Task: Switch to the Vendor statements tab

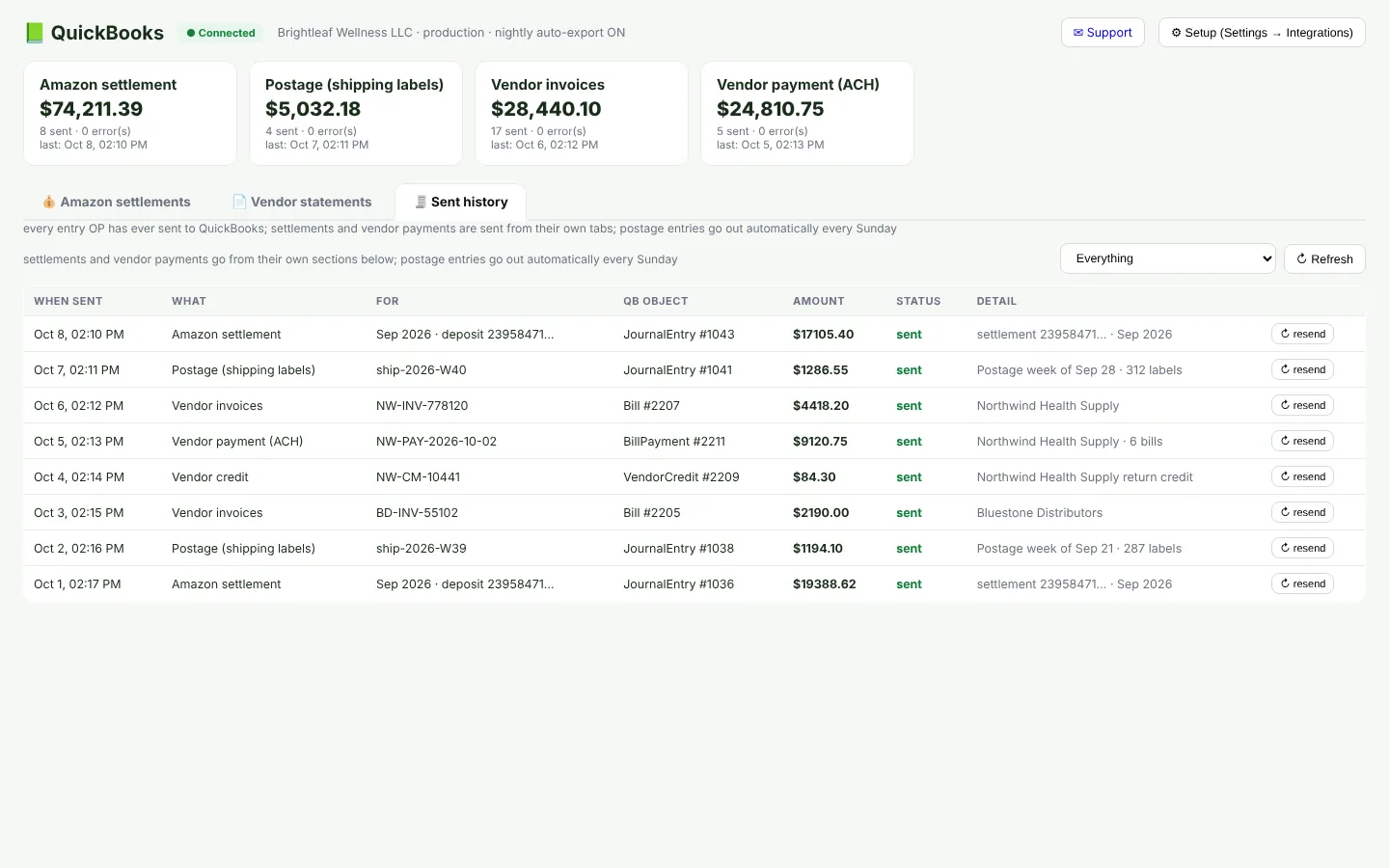Action: click(x=302, y=202)
